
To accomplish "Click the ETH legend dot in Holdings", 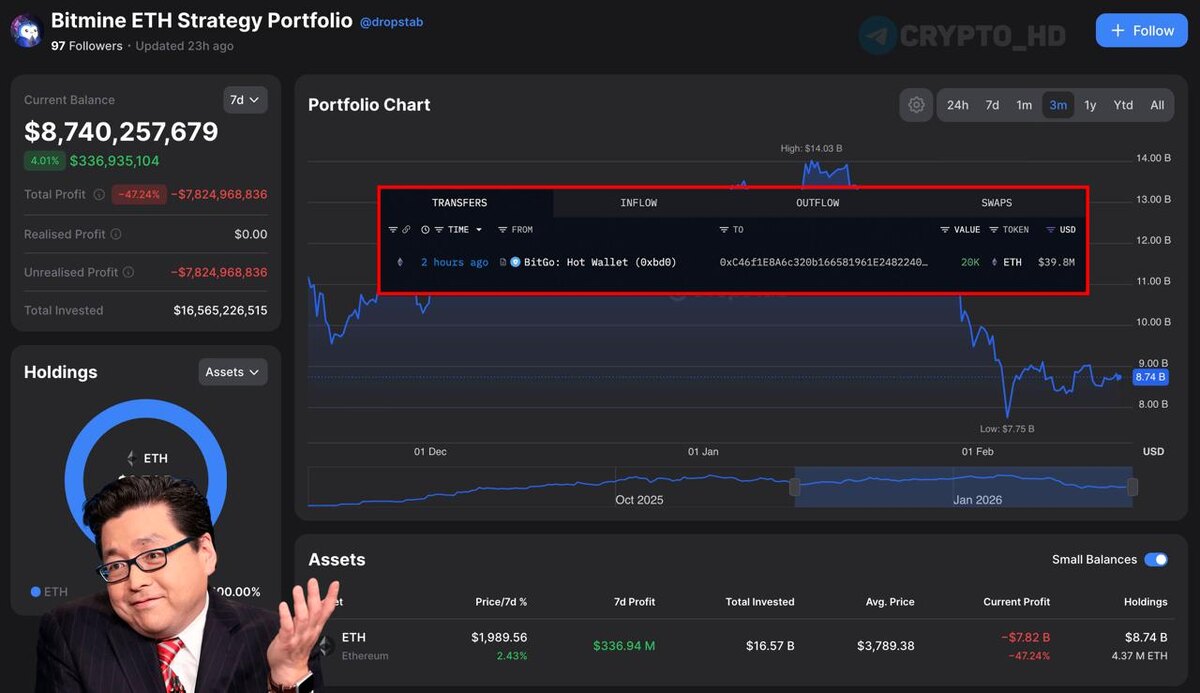I will pyautogui.click(x=36, y=592).
